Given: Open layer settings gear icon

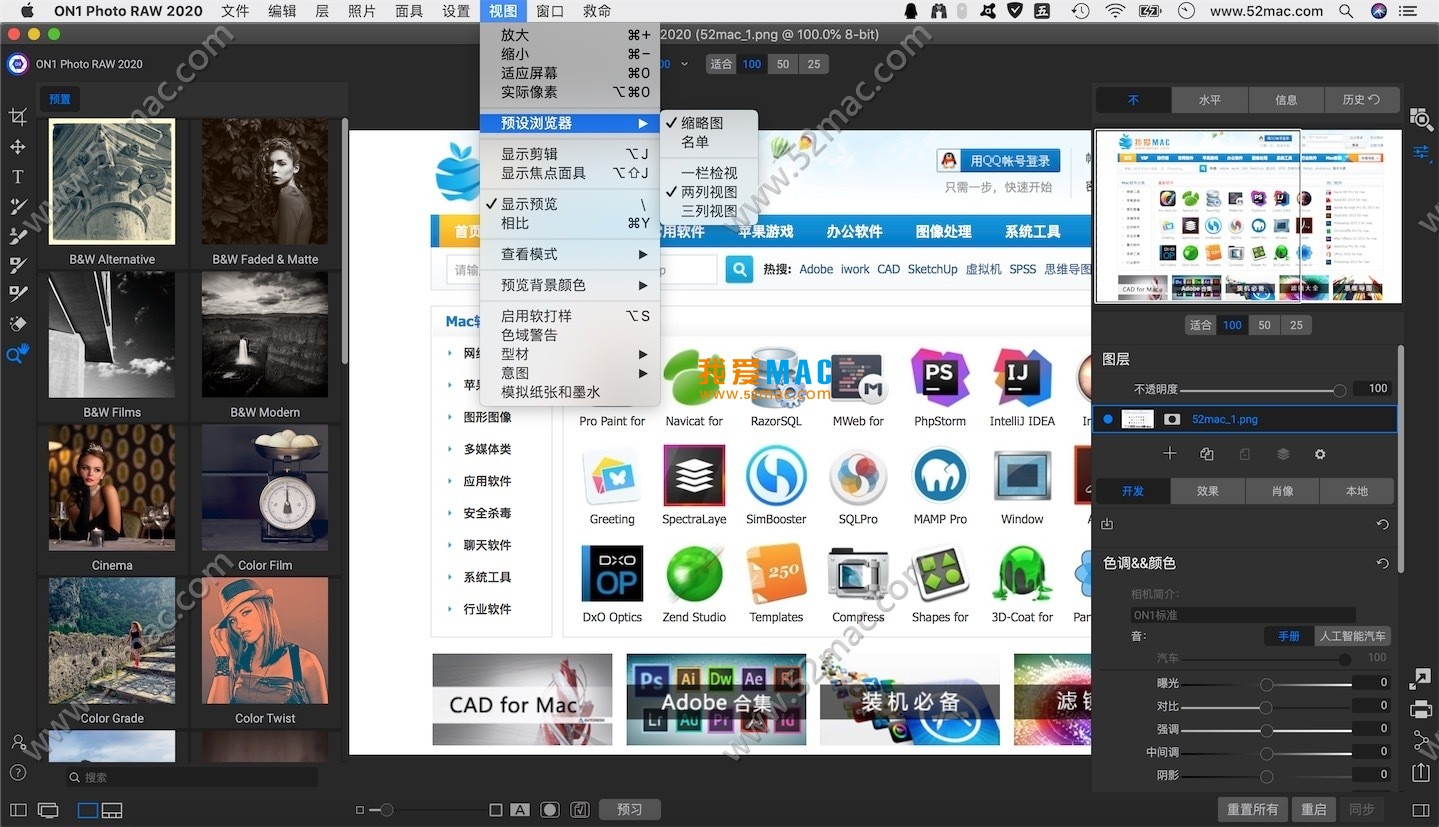Looking at the screenshot, I should point(1320,454).
